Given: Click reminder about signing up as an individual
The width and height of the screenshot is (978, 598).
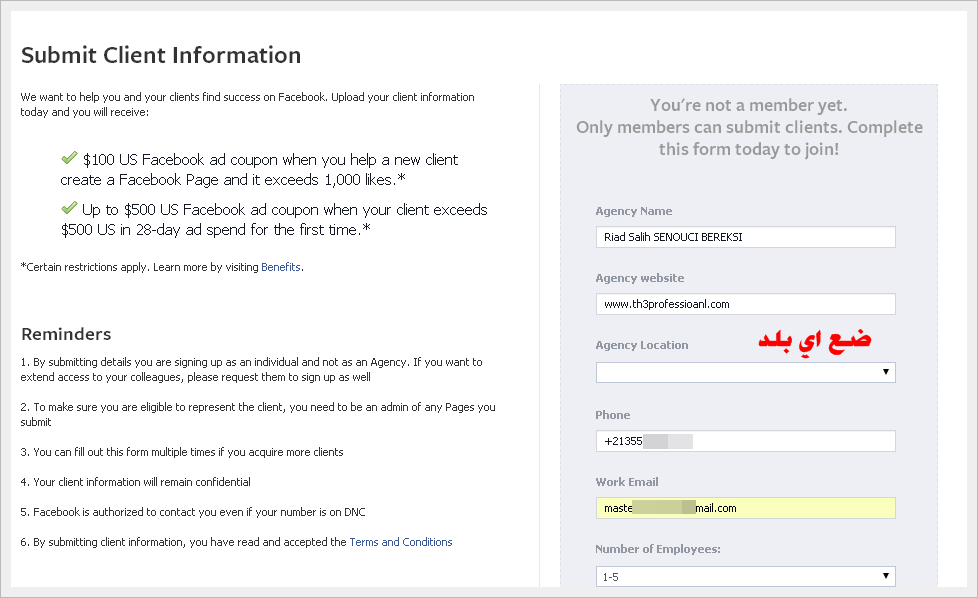Looking at the screenshot, I should pyautogui.click(x=251, y=370).
